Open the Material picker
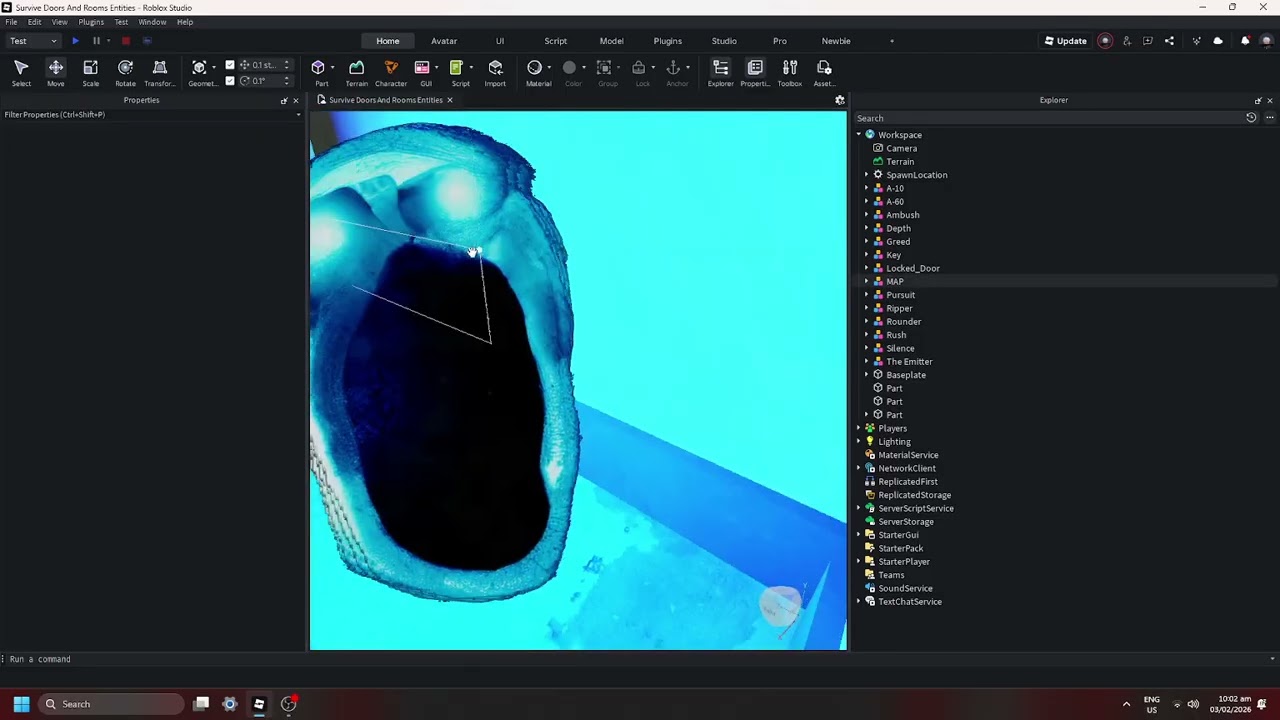The image size is (1280, 720). (x=536, y=73)
